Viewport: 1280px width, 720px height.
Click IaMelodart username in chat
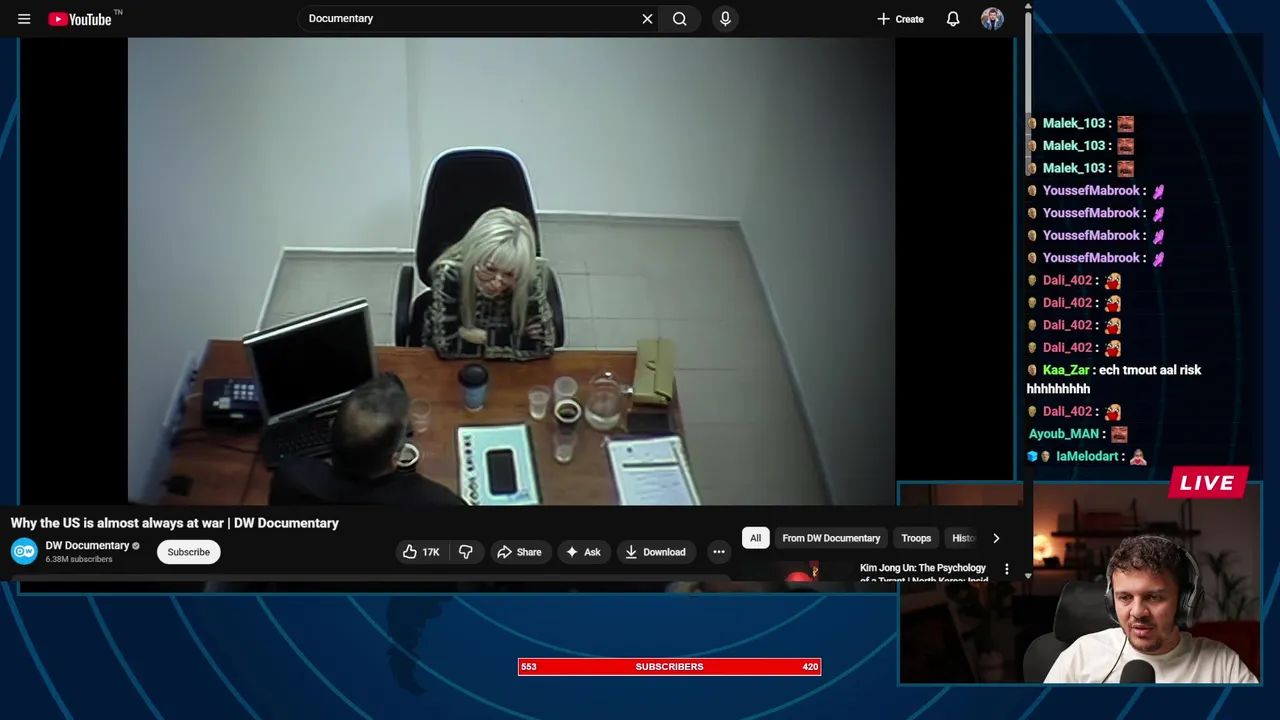tap(1088, 456)
